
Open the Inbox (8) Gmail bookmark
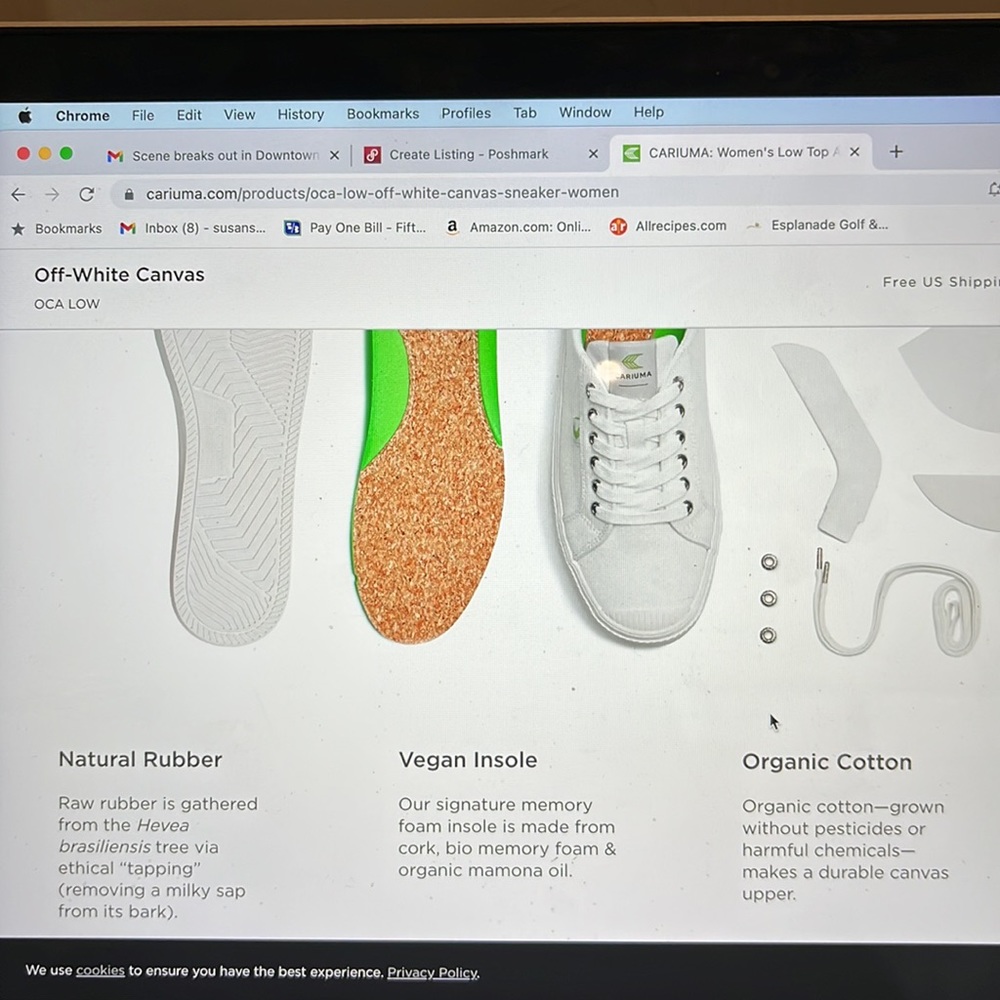pyautogui.click(x=193, y=228)
